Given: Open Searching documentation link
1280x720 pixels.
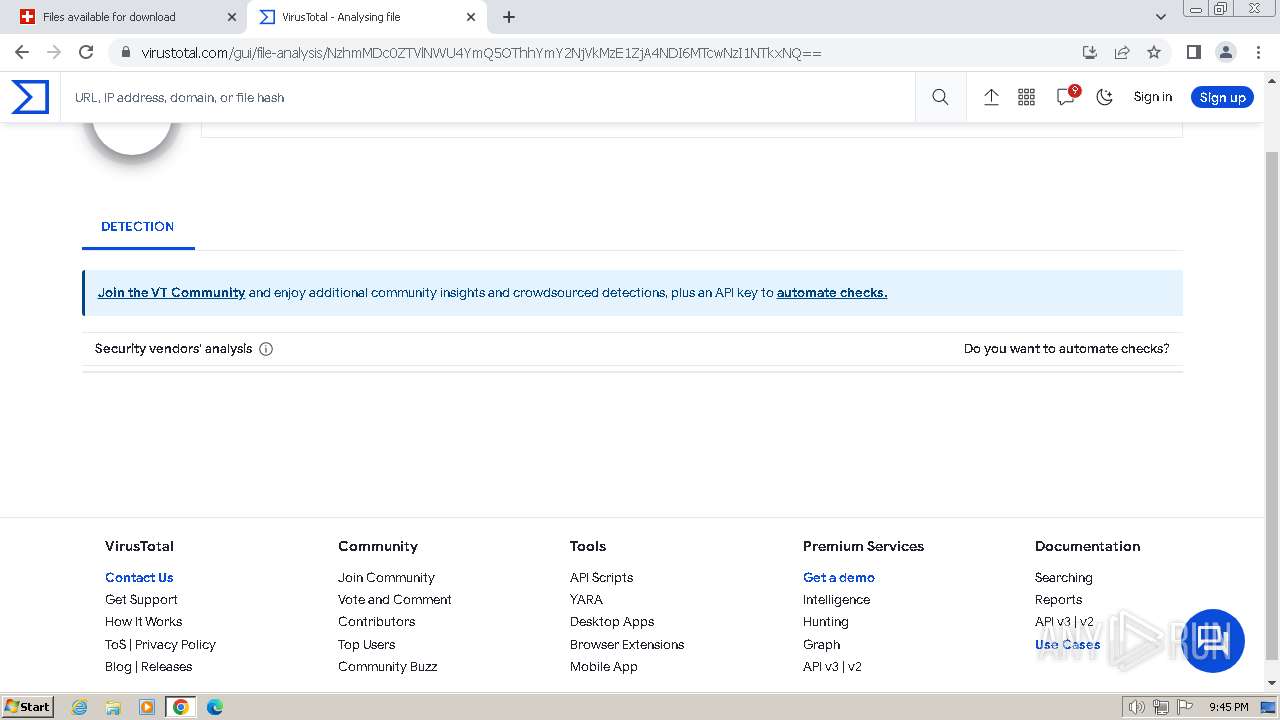Looking at the screenshot, I should click(1063, 578).
